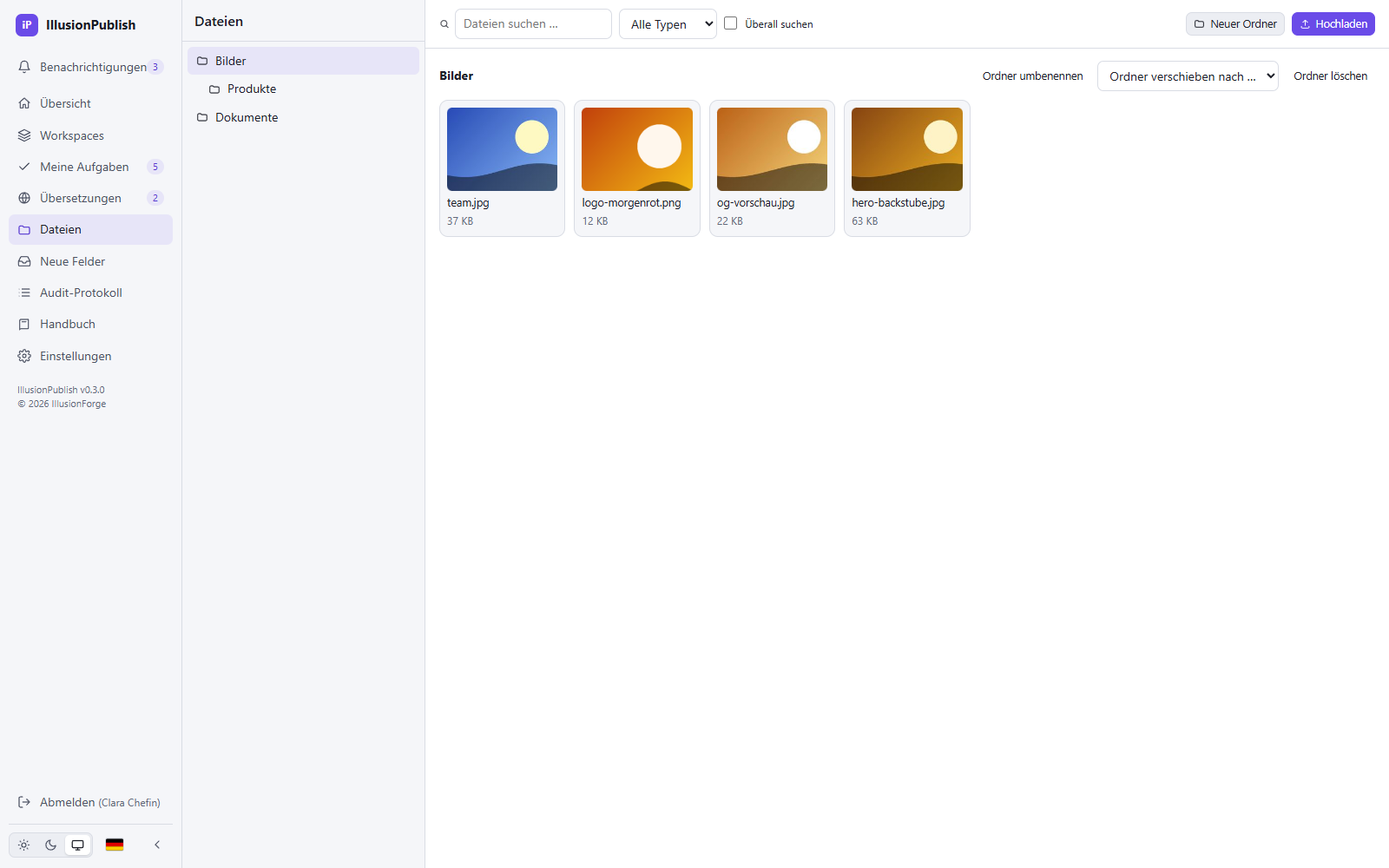Collapse sidebar with chevron icon
The width and height of the screenshot is (1389, 868).
[x=157, y=845]
